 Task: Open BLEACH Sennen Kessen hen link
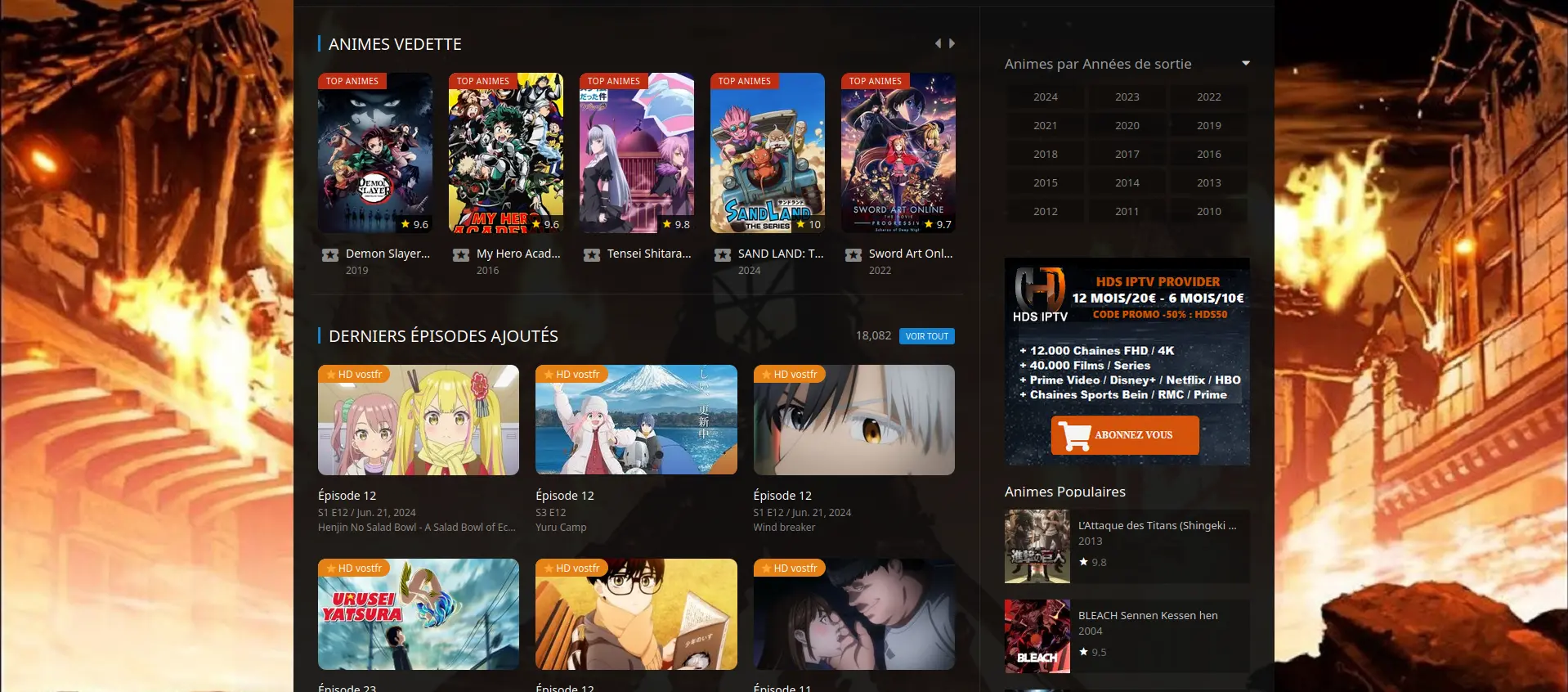(x=1148, y=616)
